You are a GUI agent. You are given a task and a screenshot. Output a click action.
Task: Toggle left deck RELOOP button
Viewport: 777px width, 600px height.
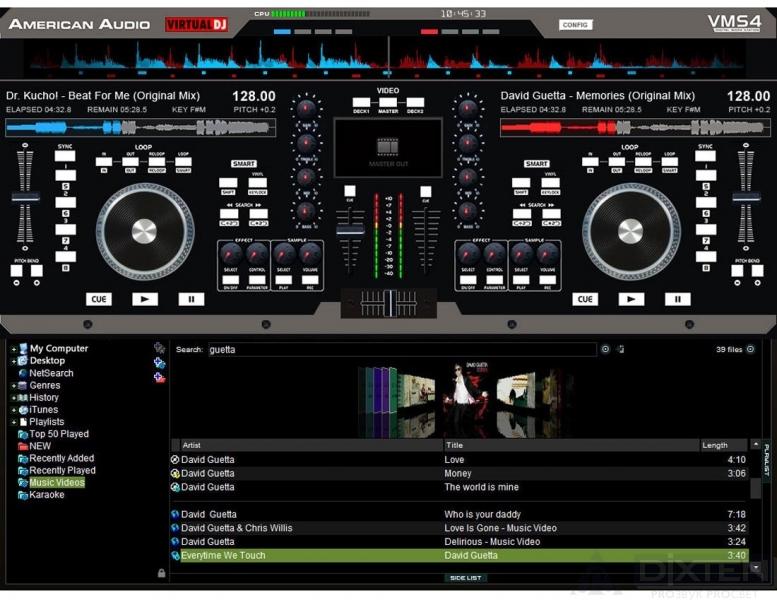pos(157,162)
